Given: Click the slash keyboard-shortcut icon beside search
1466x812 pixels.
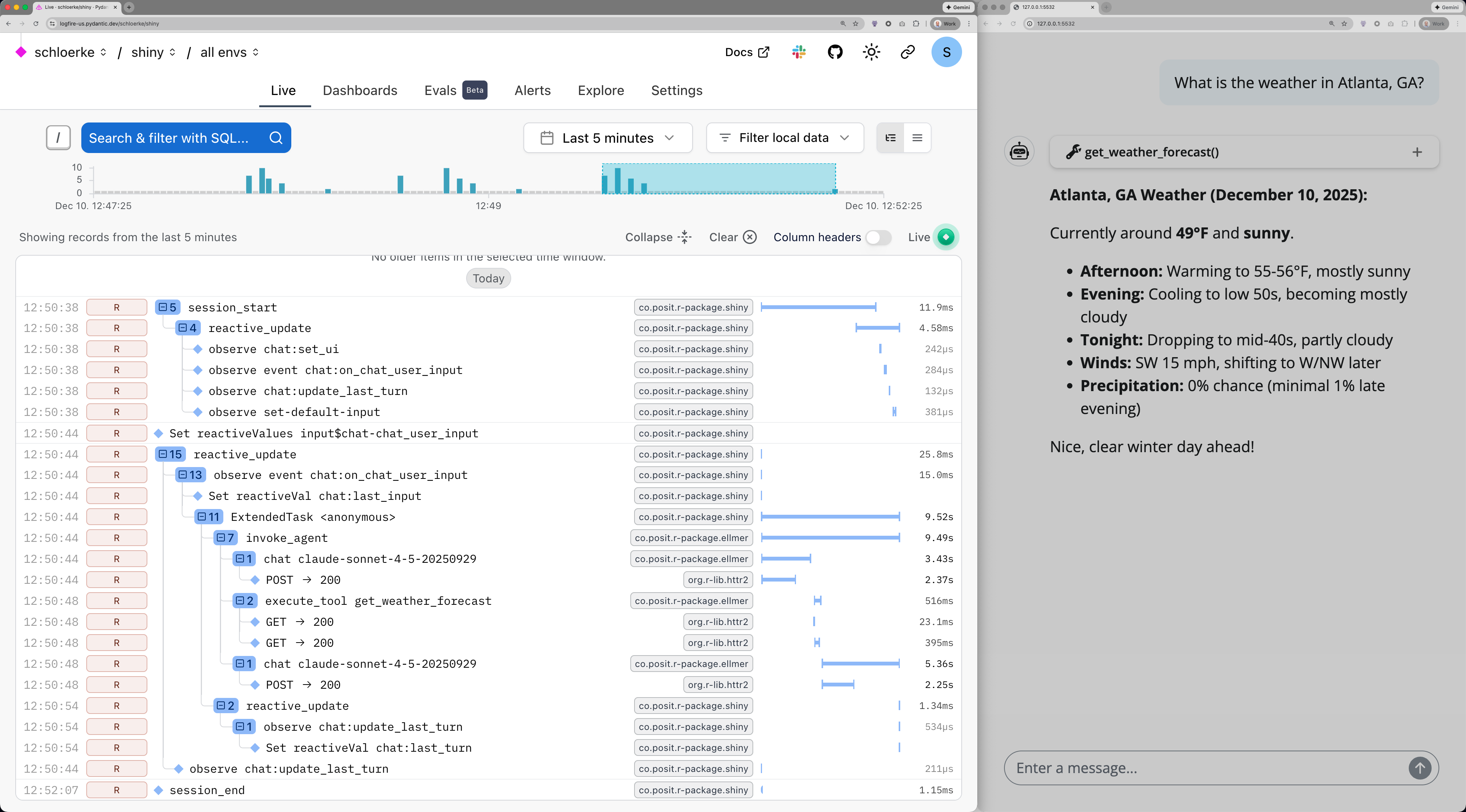Looking at the screenshot, I should coord(58,138).
